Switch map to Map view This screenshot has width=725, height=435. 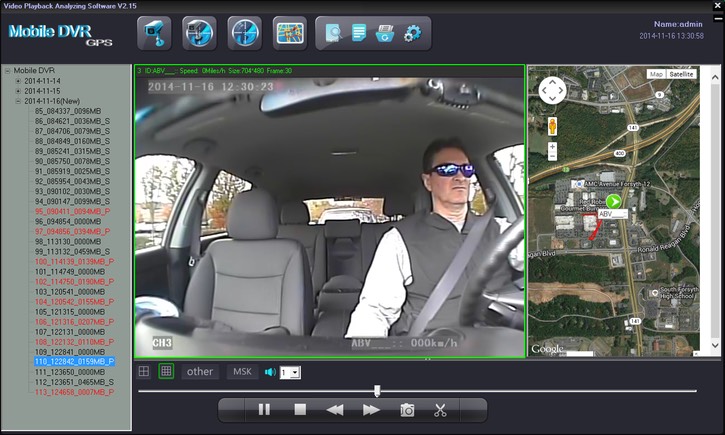pos(656,74)
